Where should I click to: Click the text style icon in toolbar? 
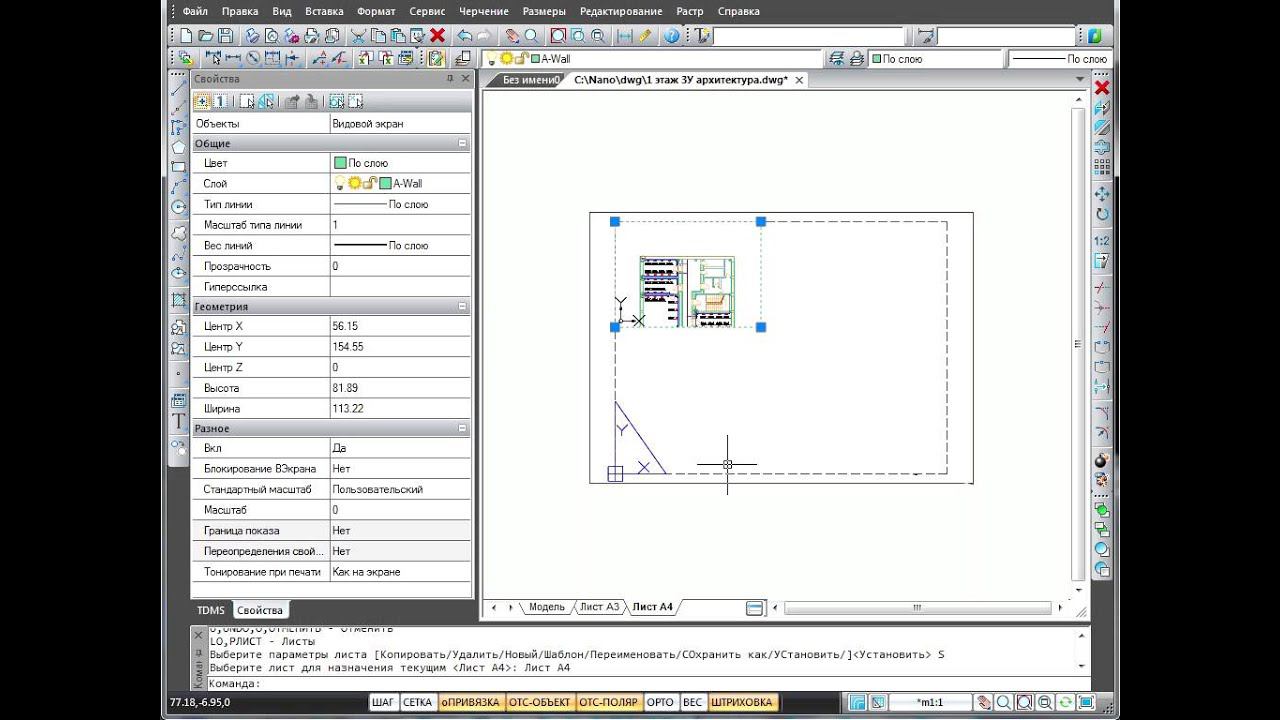point(703,36)
